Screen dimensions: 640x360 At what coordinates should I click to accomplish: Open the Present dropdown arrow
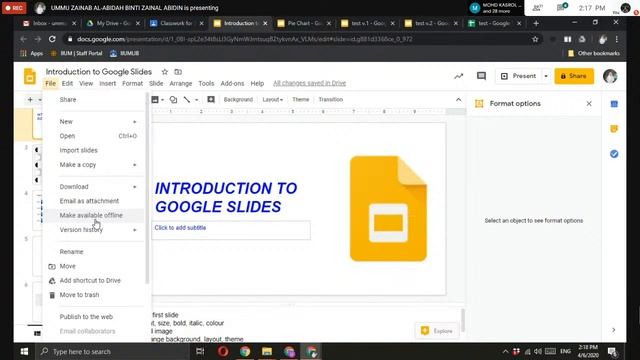coord(546,76)
